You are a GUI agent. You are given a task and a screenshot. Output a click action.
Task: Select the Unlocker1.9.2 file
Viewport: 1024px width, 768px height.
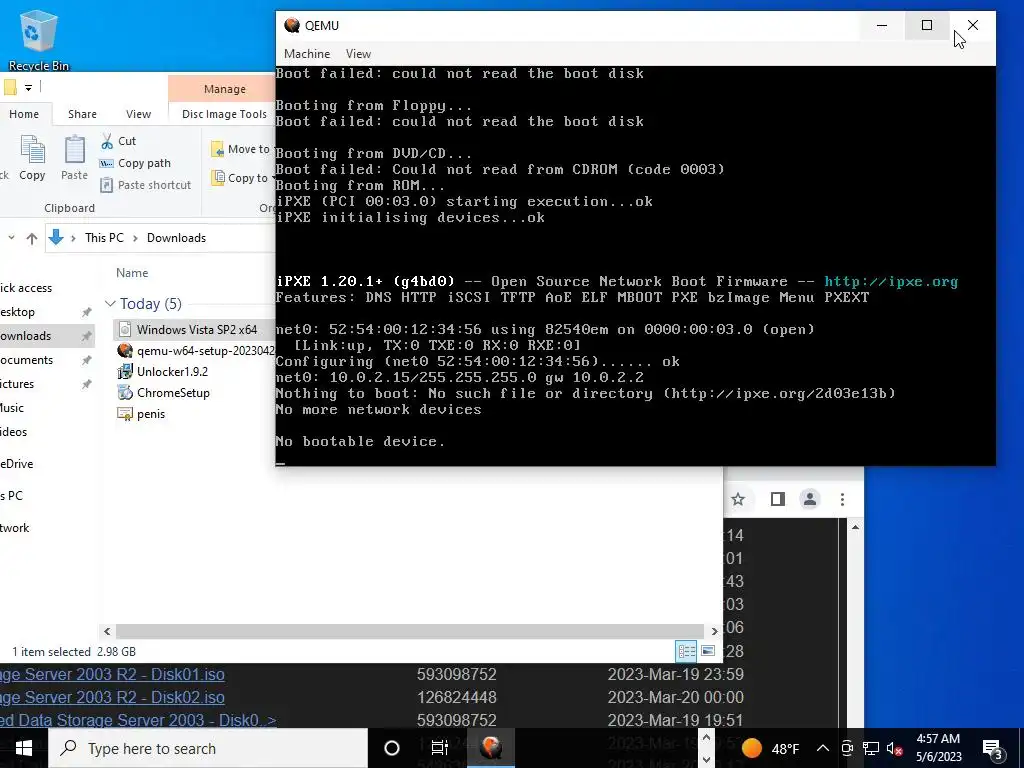tap(172, 372)
